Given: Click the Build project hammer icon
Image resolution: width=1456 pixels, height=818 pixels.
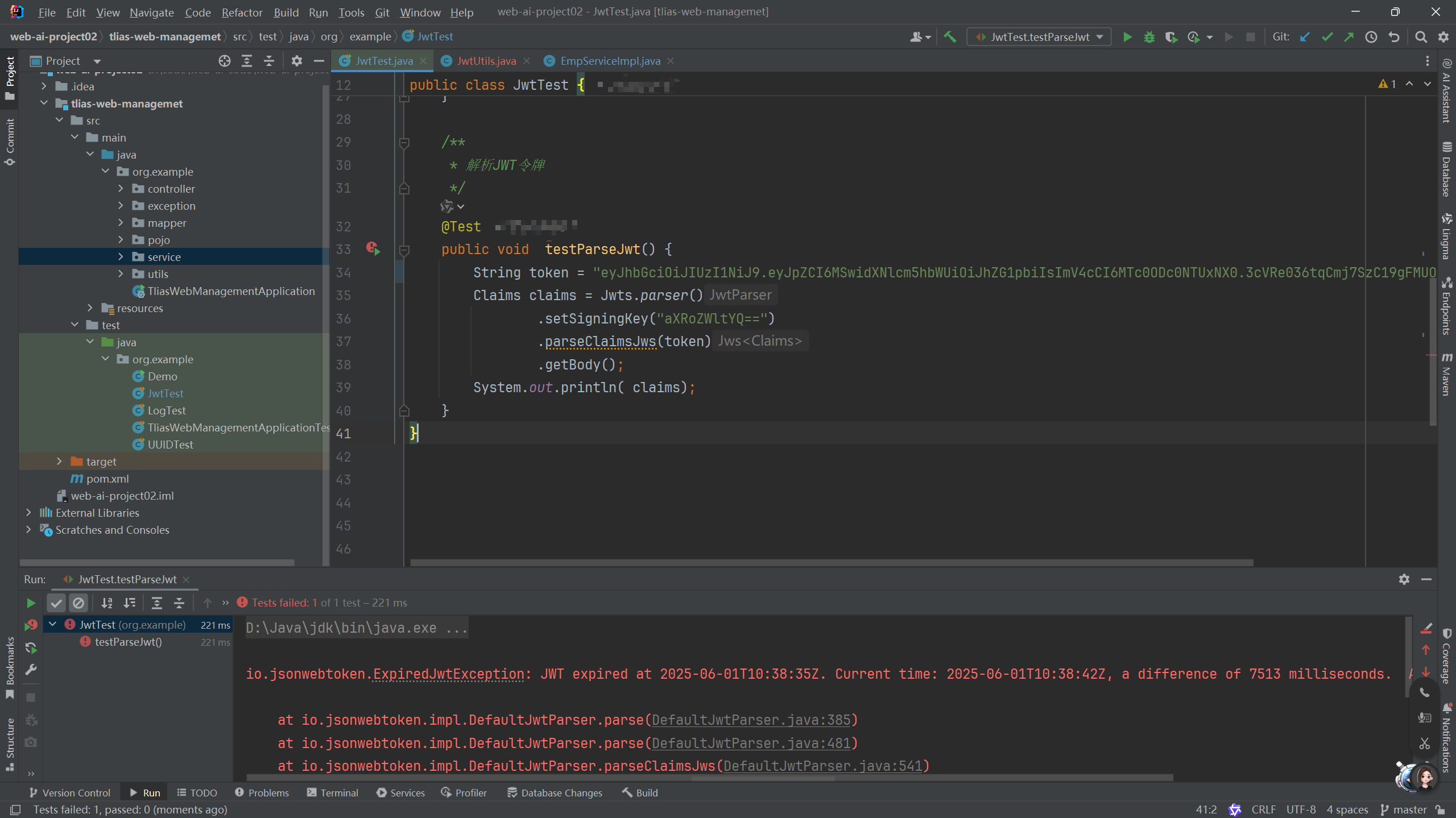Looking at the screenshot, I should click(950, 37).
